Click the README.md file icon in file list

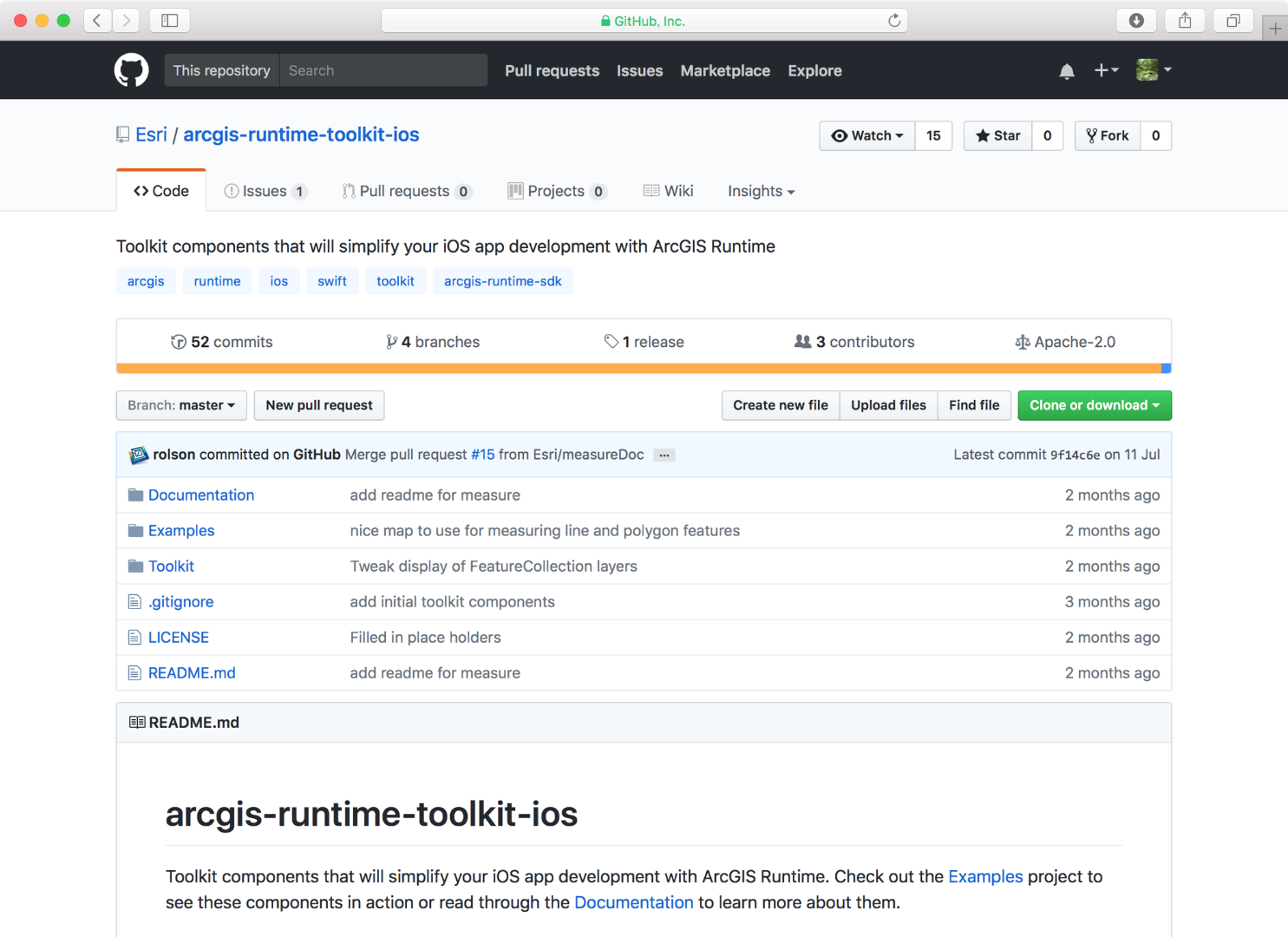134,673
